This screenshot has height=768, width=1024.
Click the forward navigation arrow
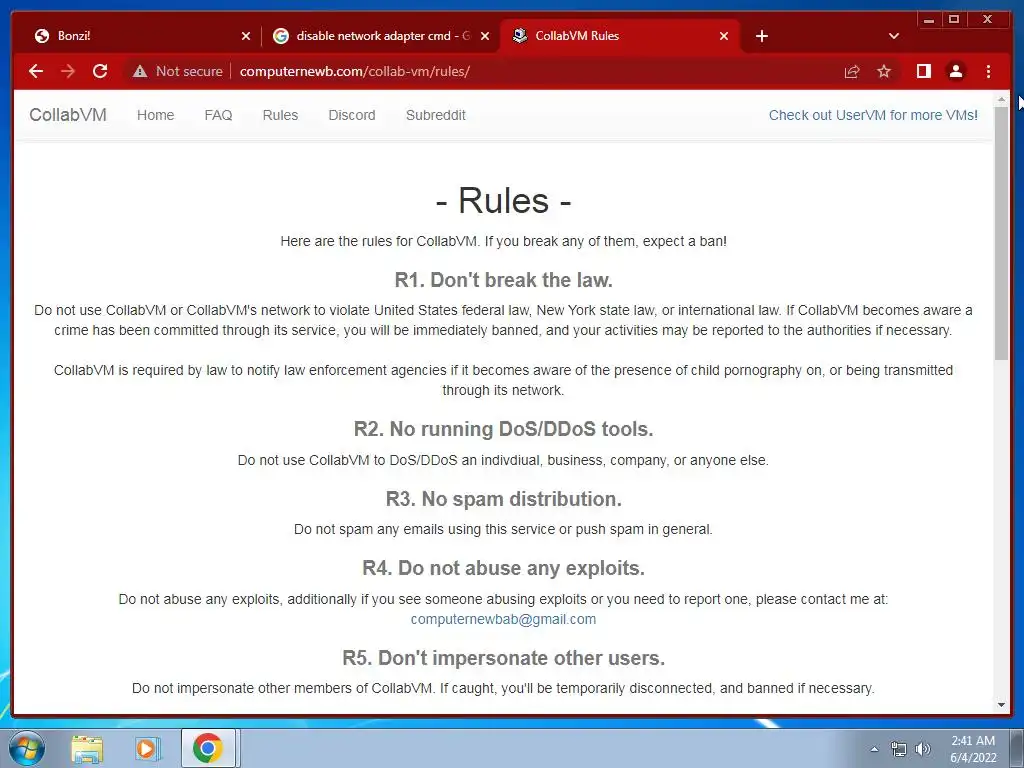click(68, 71)
